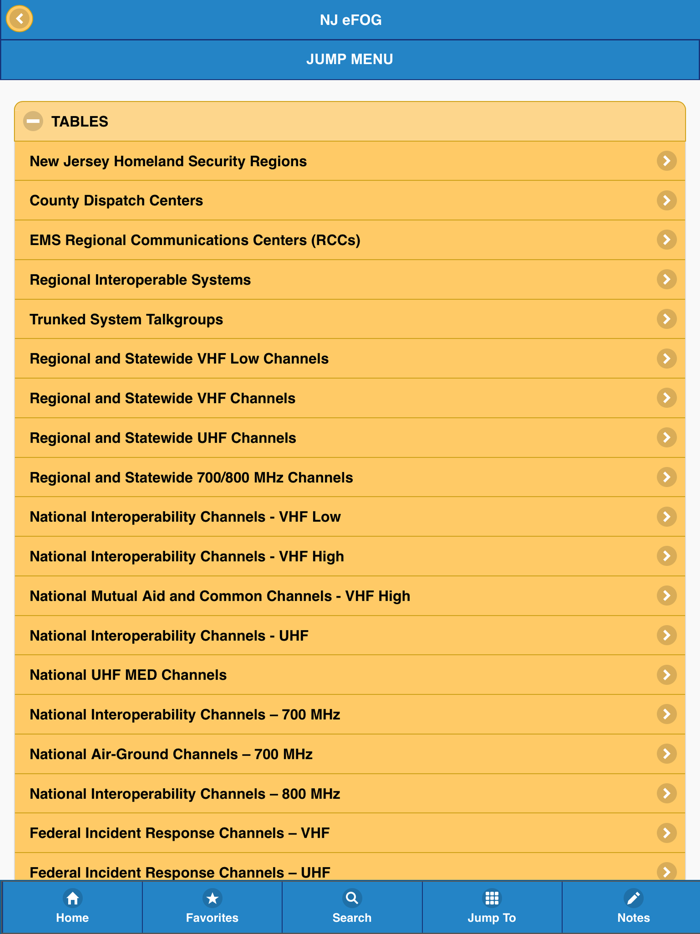Screen dimensions: 700x934
Task: Open Federal Incident Response Channels – UHF
Action: (350, 867)
